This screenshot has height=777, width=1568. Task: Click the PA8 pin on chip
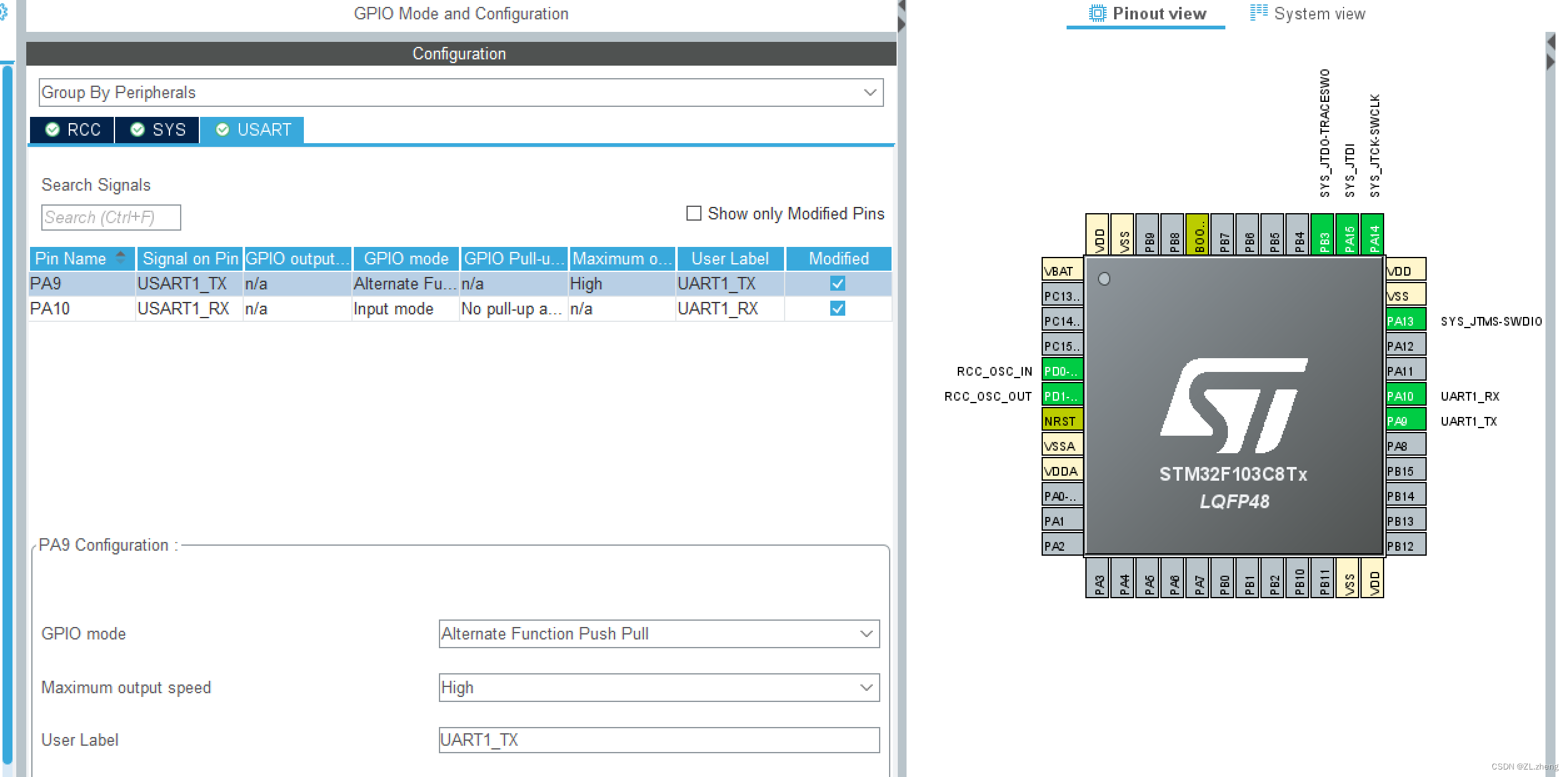(1405, 446)
